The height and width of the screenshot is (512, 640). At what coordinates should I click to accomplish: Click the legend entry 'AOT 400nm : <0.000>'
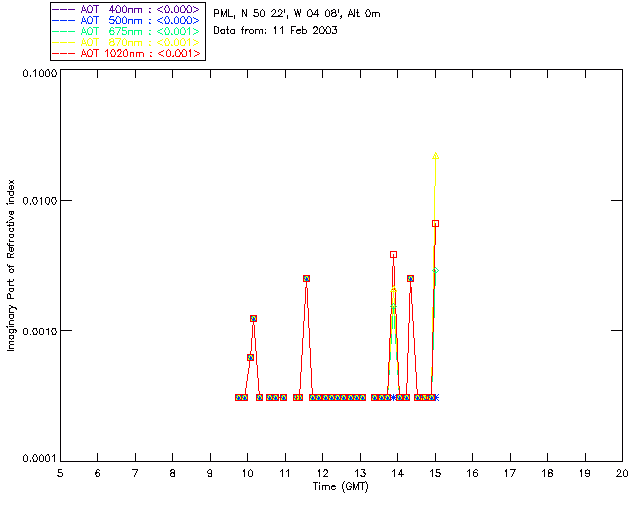128,9
